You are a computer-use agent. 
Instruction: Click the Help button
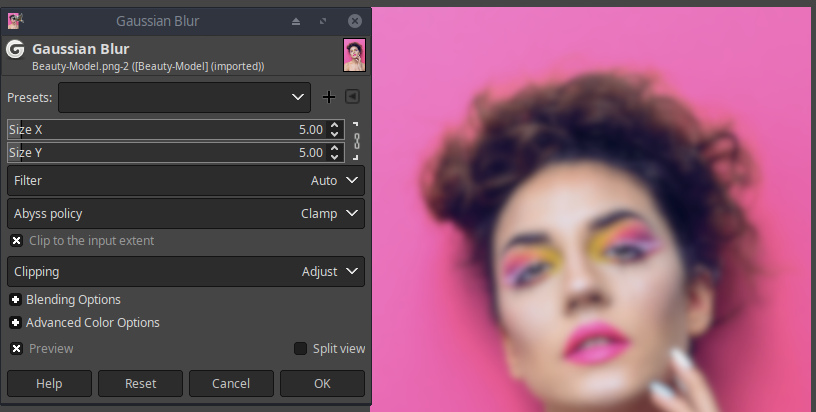tap(49, 383)
